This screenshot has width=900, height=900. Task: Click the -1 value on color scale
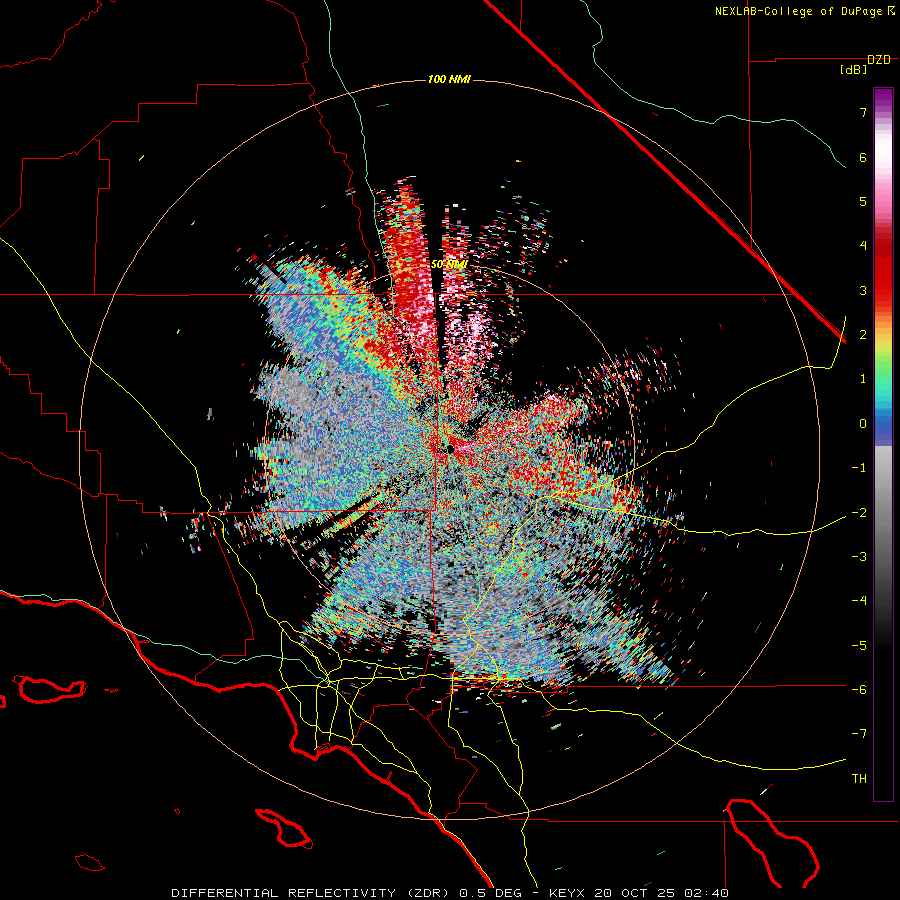(x=859, y=468)
